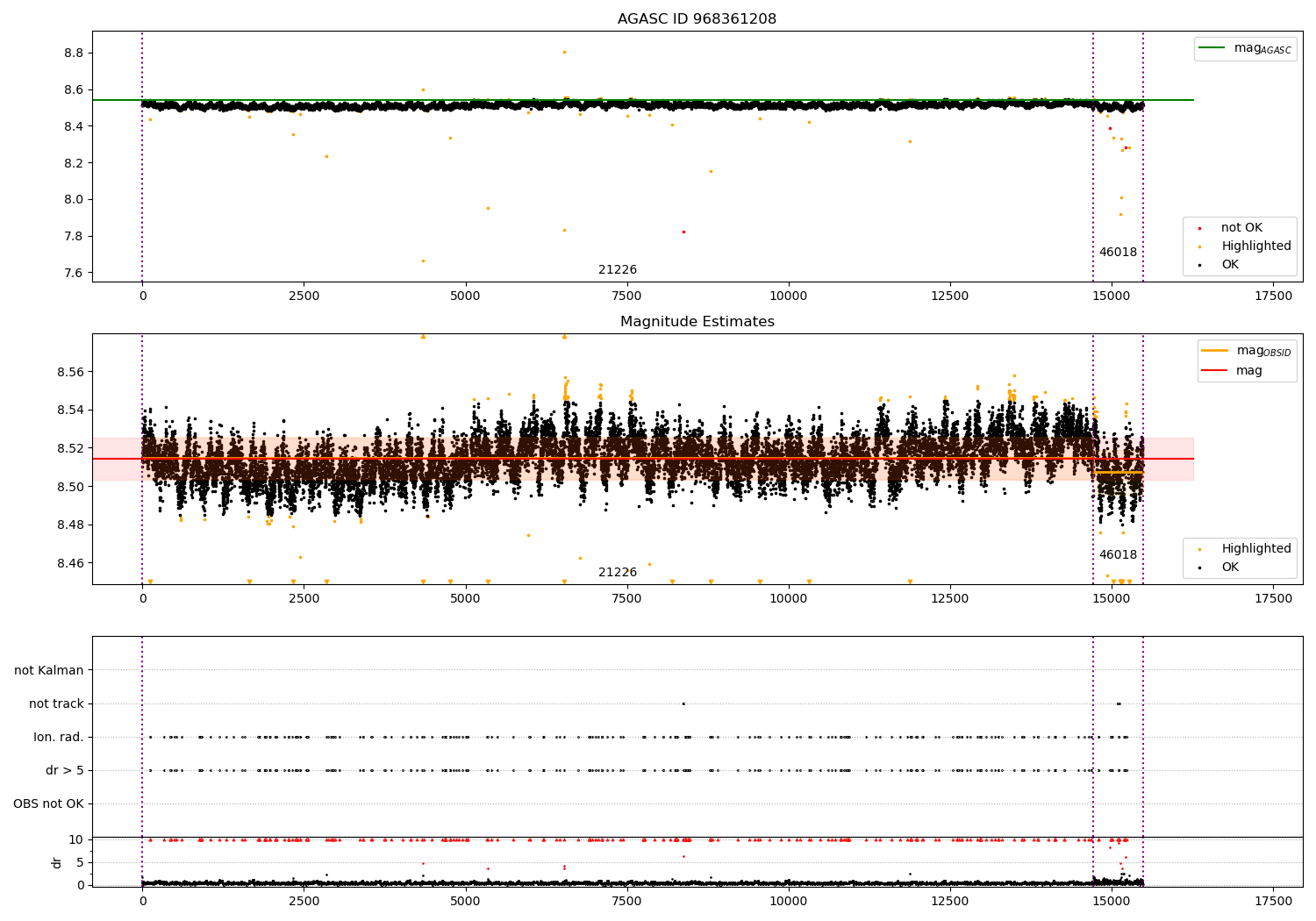Click the orange mag OBSID legend entry

pyautogui.click(x=1245, y=351)
